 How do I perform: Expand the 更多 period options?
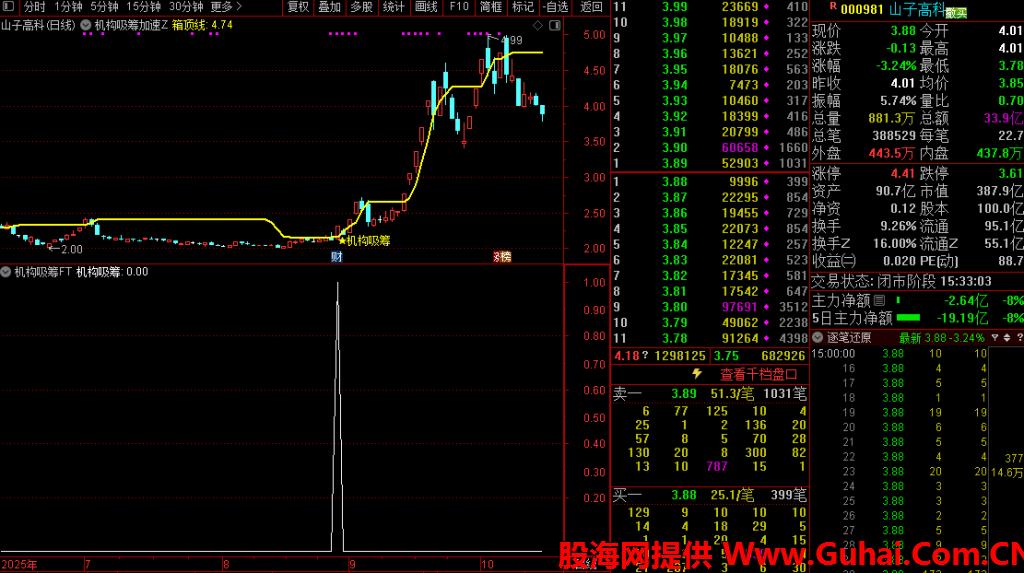point(226,7)
